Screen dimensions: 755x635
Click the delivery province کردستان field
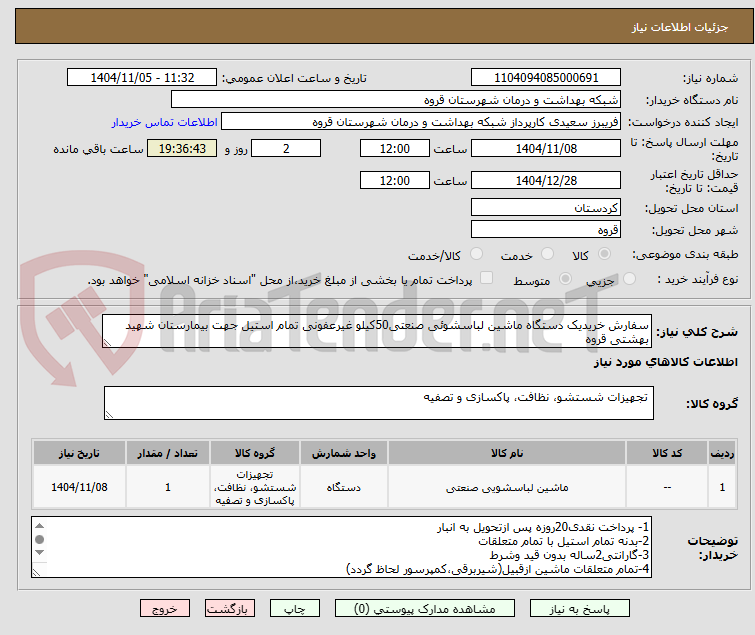tap(546, 207)
